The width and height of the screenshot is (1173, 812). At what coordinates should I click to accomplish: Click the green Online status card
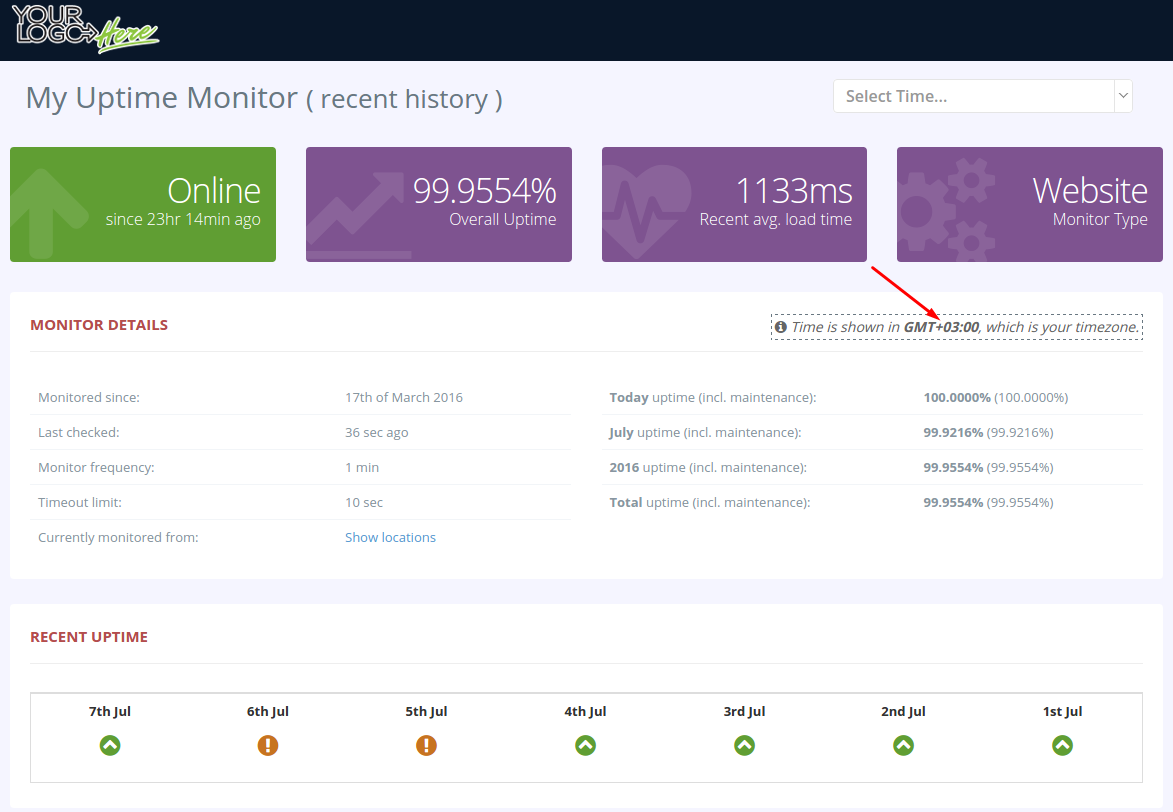point(143,204)
